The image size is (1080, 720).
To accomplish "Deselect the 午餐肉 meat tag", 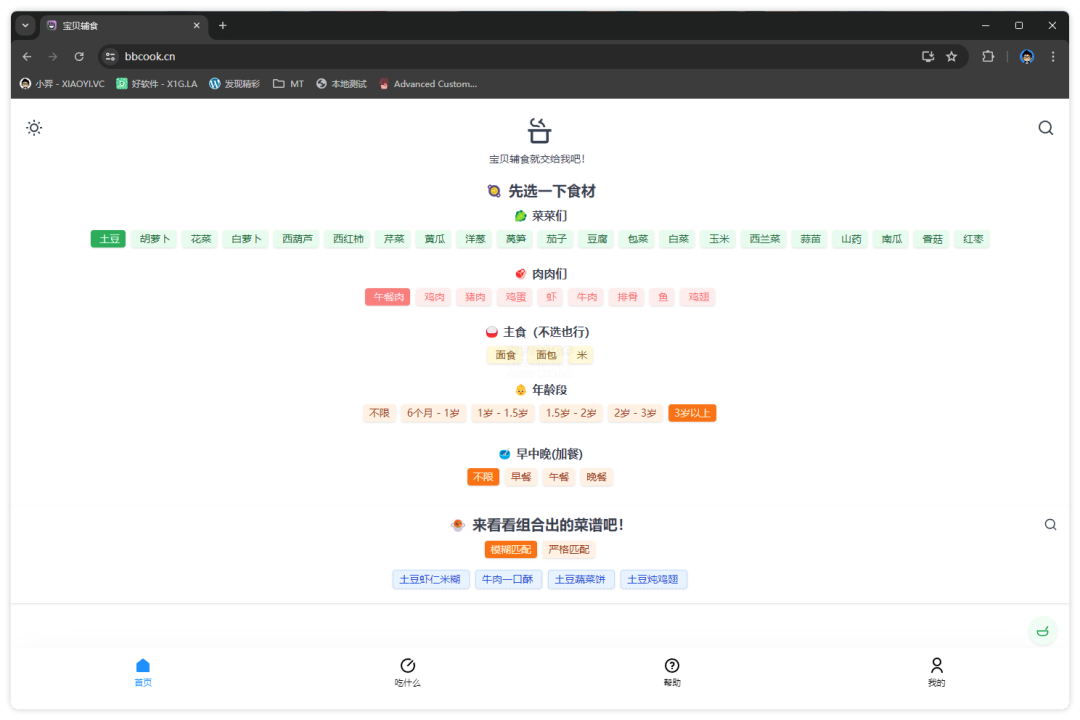I will [388, 297].
